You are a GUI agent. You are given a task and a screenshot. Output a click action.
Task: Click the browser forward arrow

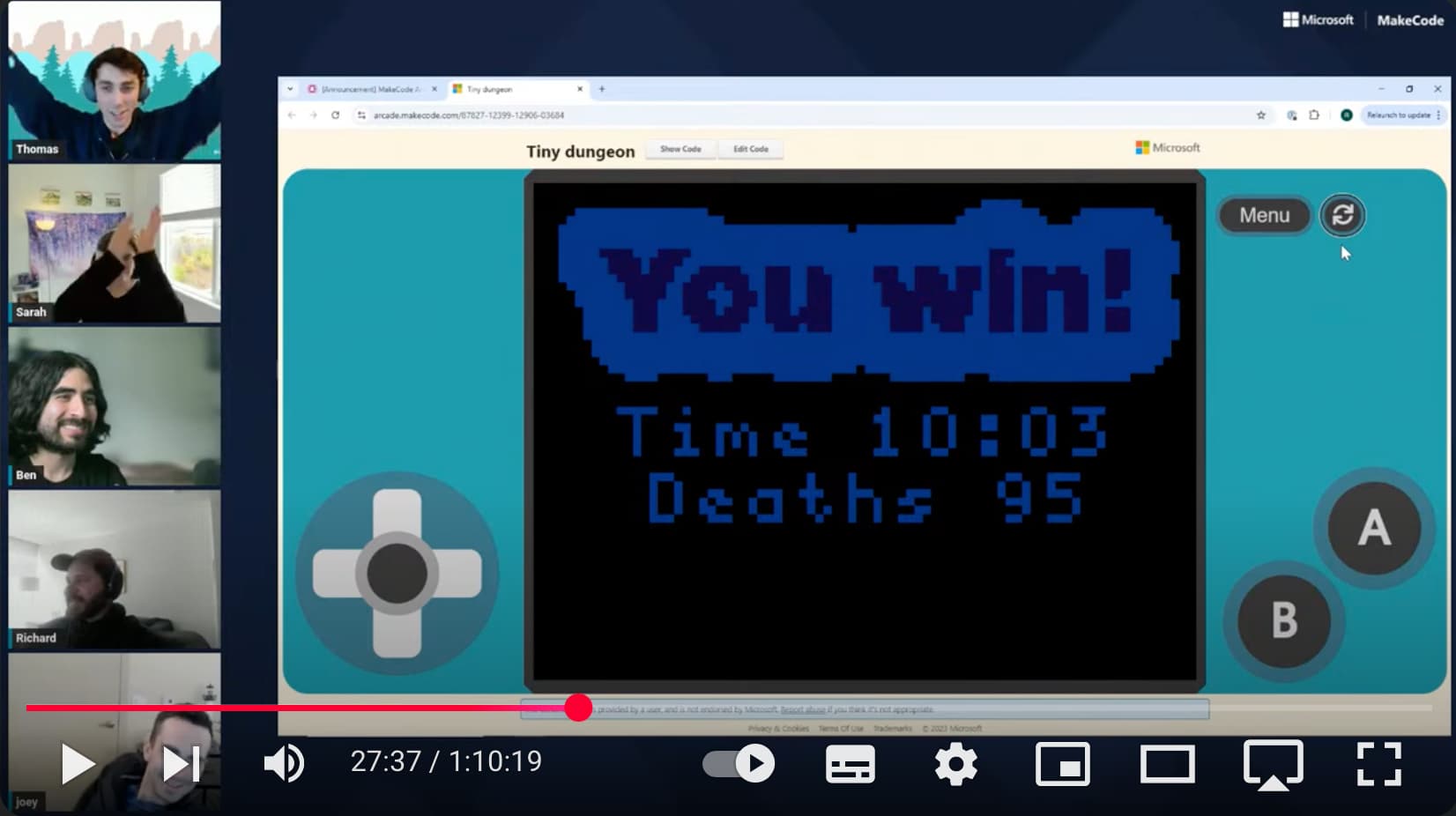coord(313,115)
